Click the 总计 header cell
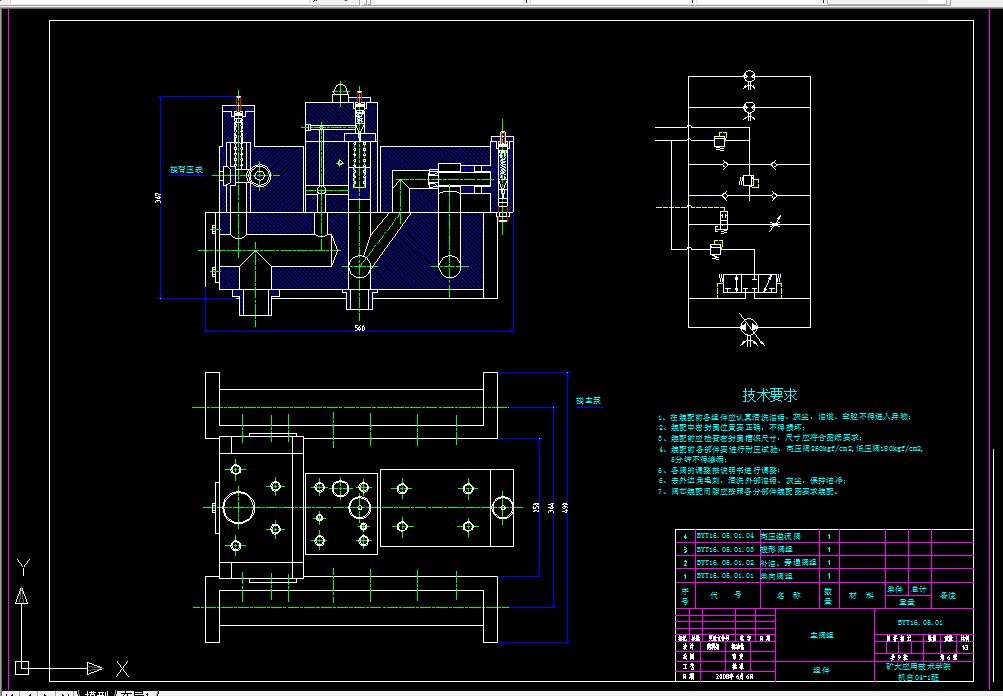1003x696 pixels. [919, 589]
